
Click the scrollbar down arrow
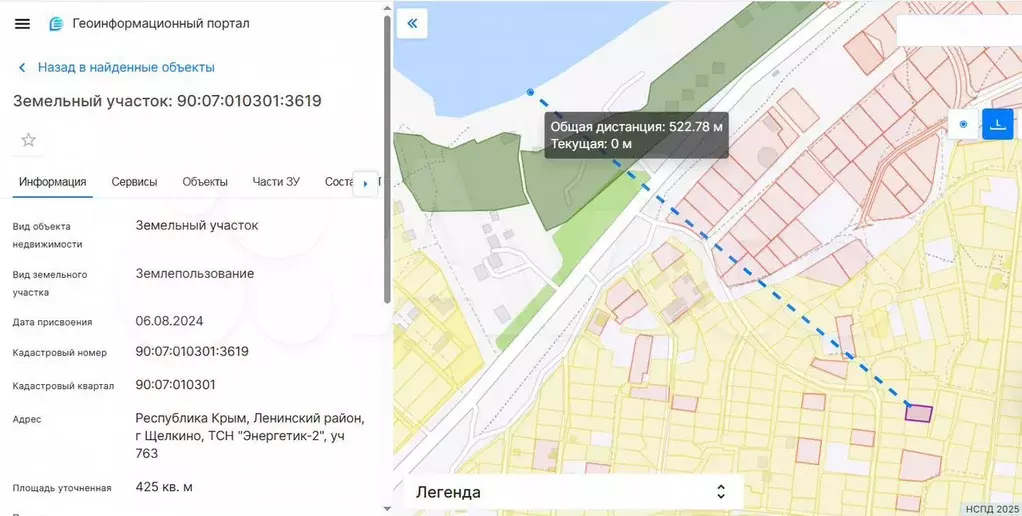(387, 509)
